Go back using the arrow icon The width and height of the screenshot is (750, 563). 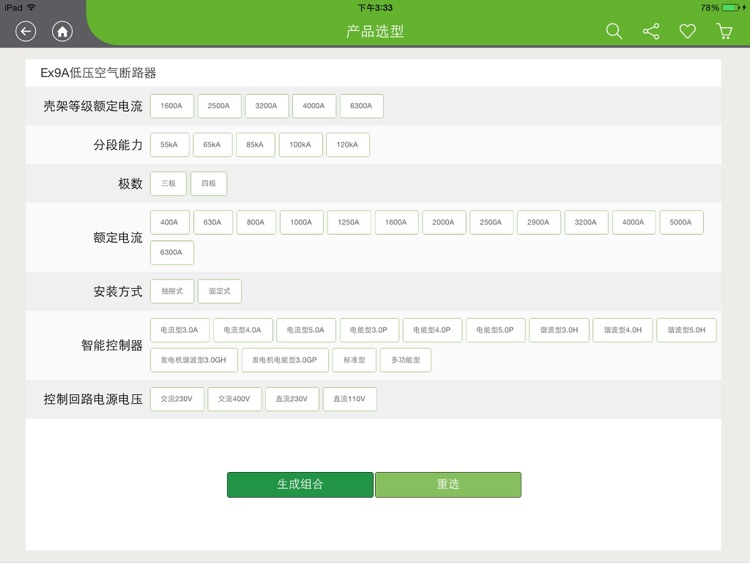pyautogui.click(x=25, y=32)
